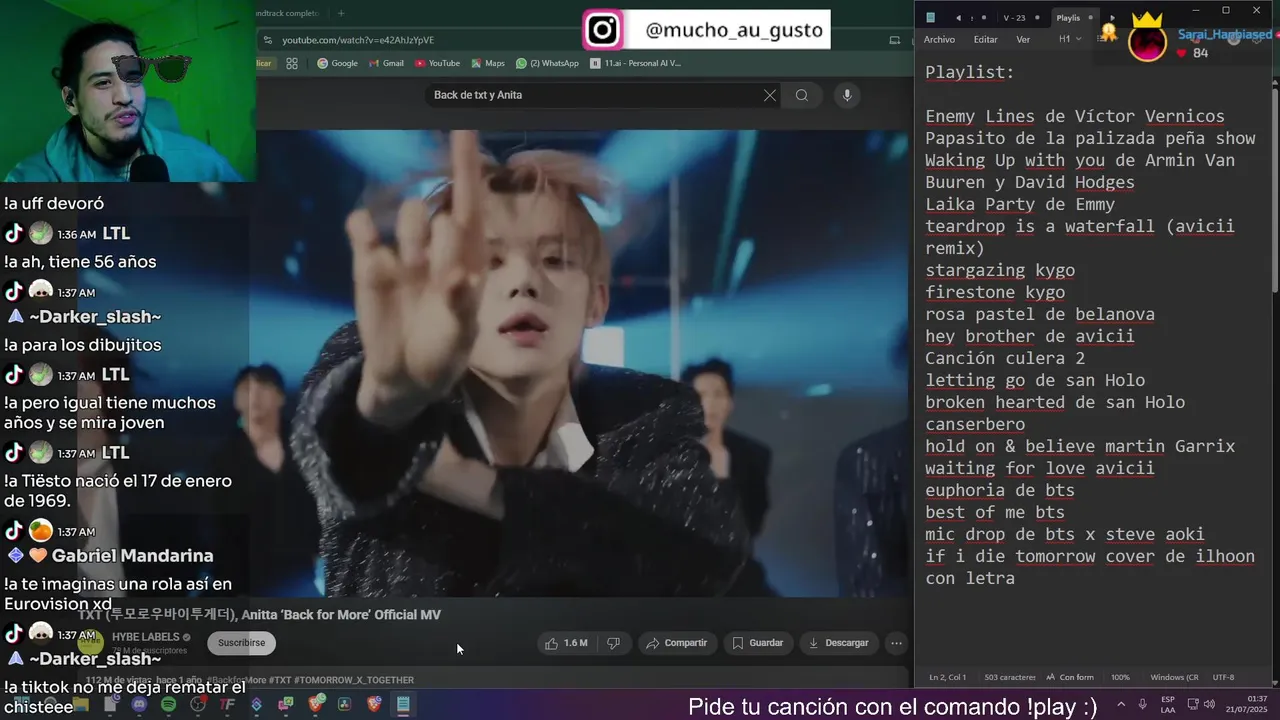Toggle the Con form formatting status option
Viewport: 1280px width, 720px height.
click(1070, 677)
